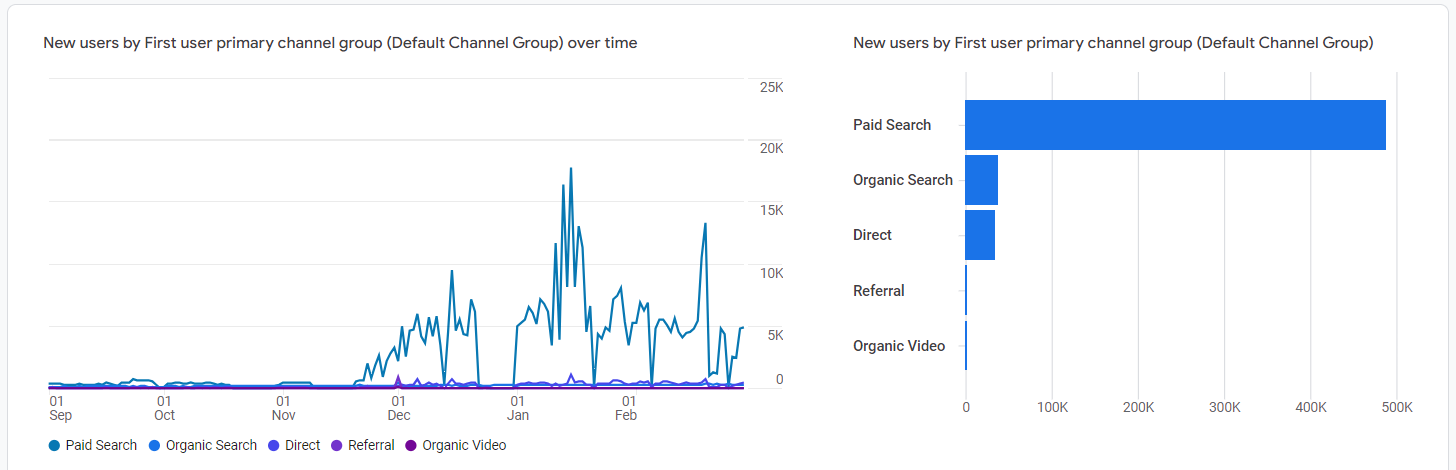Viewport: 1456px width, 470px height.
Task: Click the Referral bar chart row label
Action: [878, 291]
